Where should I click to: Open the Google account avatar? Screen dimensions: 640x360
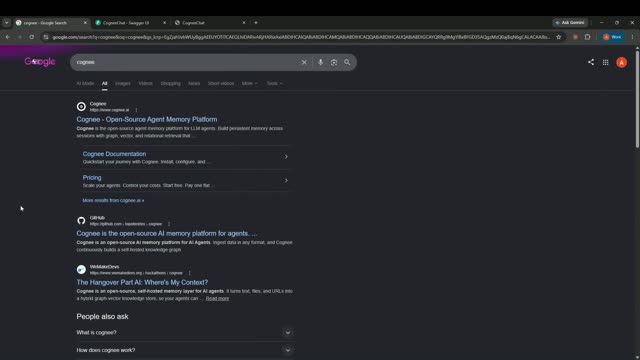coord(621,62)
